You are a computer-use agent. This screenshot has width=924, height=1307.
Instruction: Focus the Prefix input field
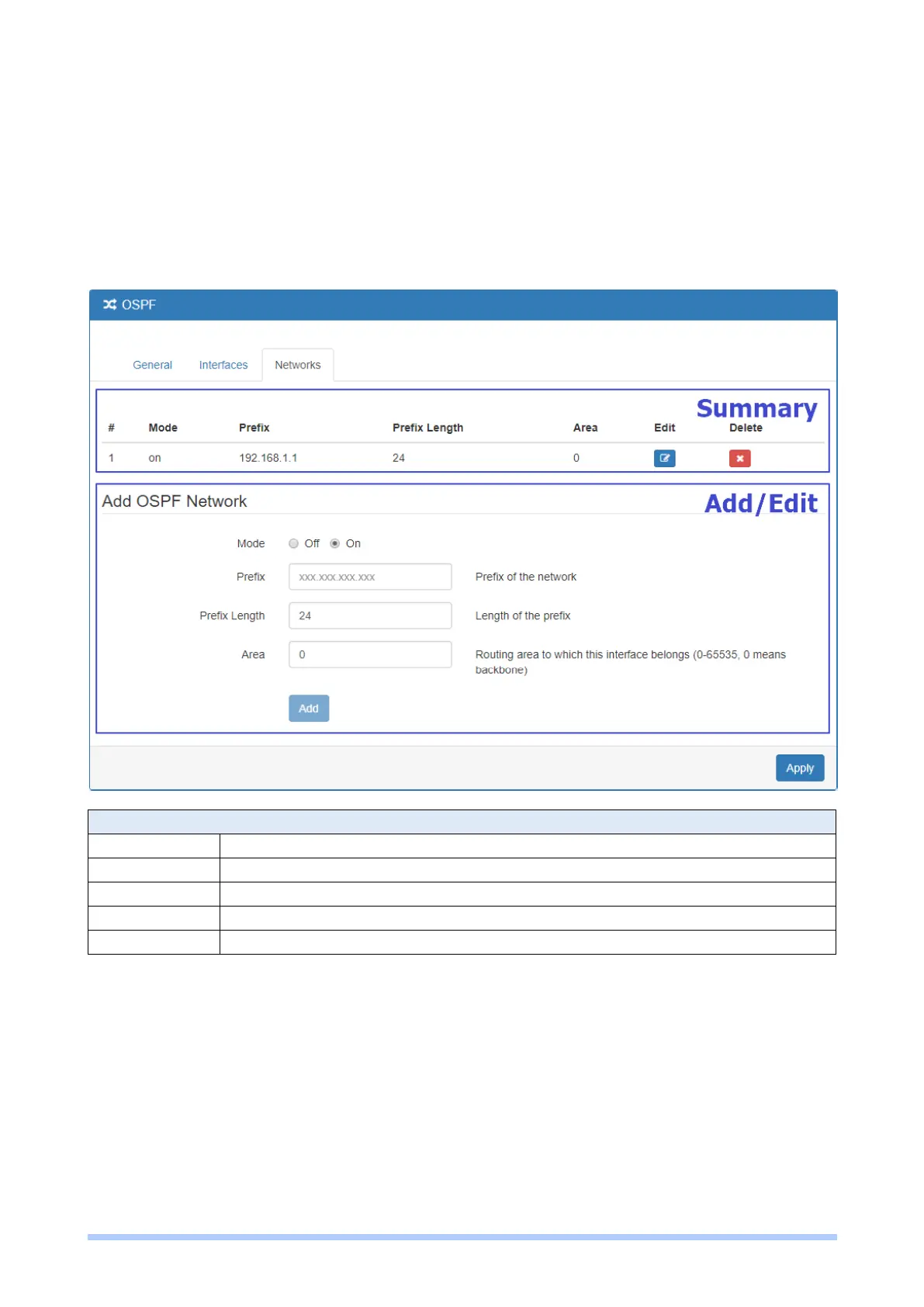pos(370,577)
